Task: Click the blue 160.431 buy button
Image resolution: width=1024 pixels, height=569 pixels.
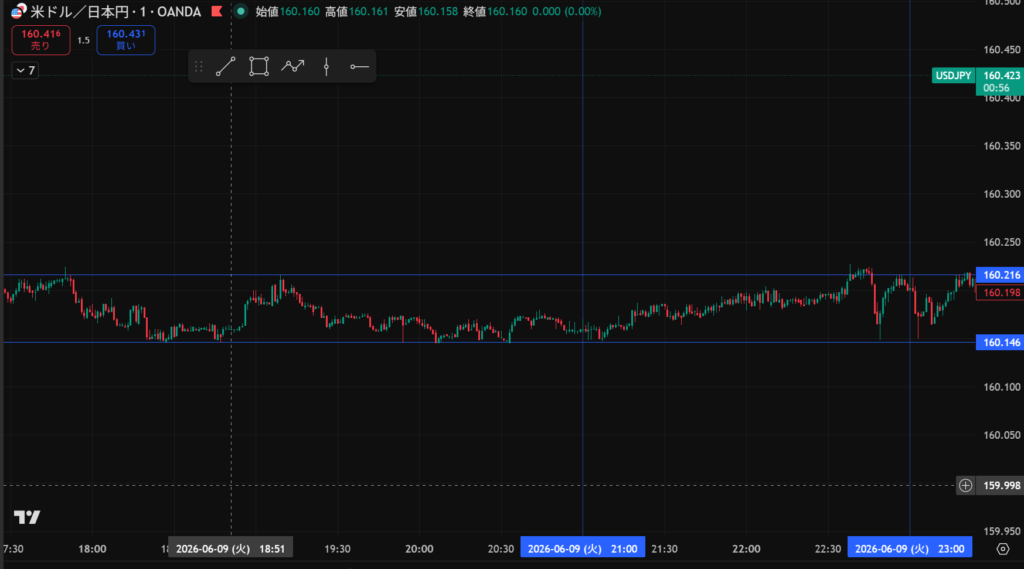Action: tap(126, 40)
